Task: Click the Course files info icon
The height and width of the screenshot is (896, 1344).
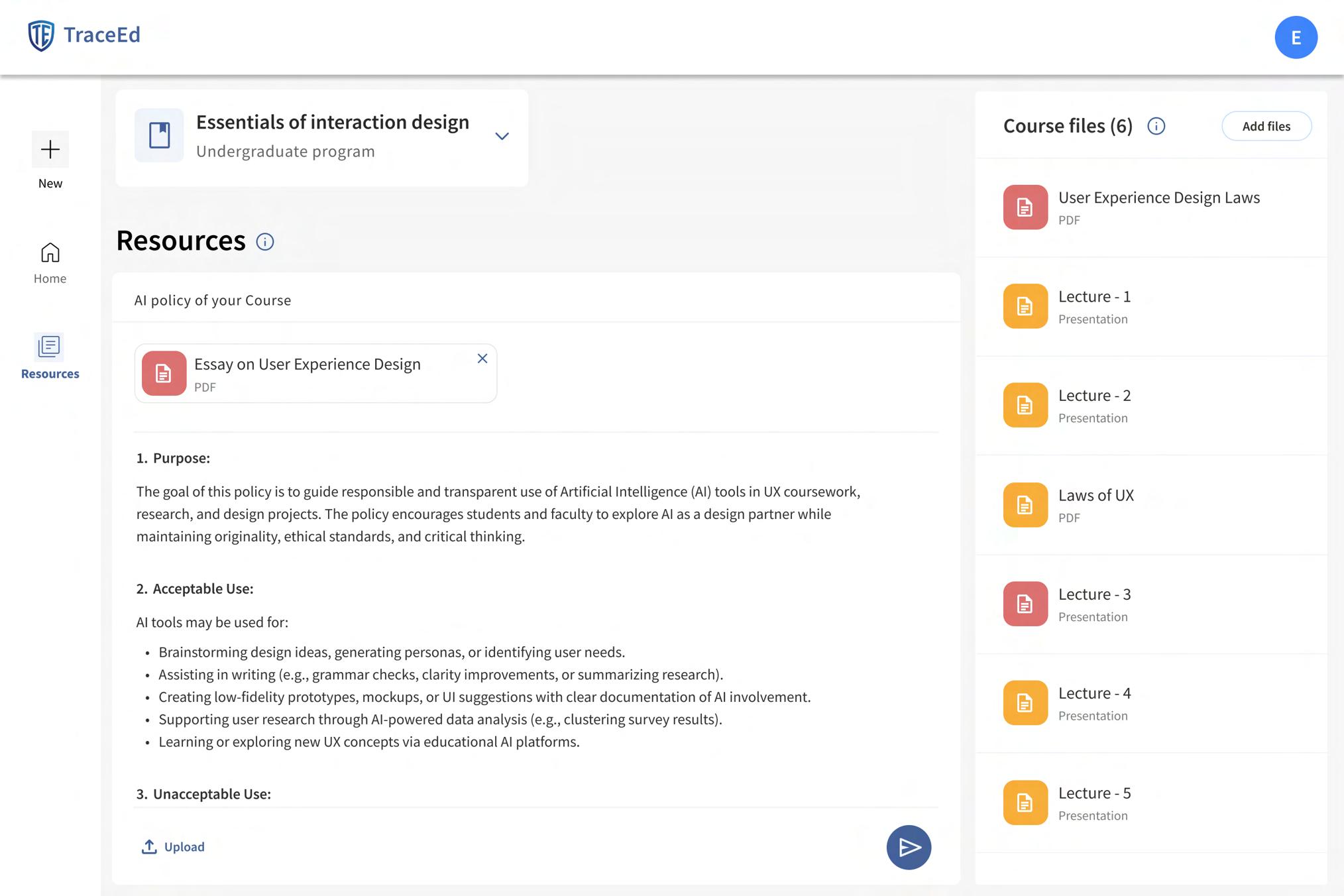Action: point(1156,126)
